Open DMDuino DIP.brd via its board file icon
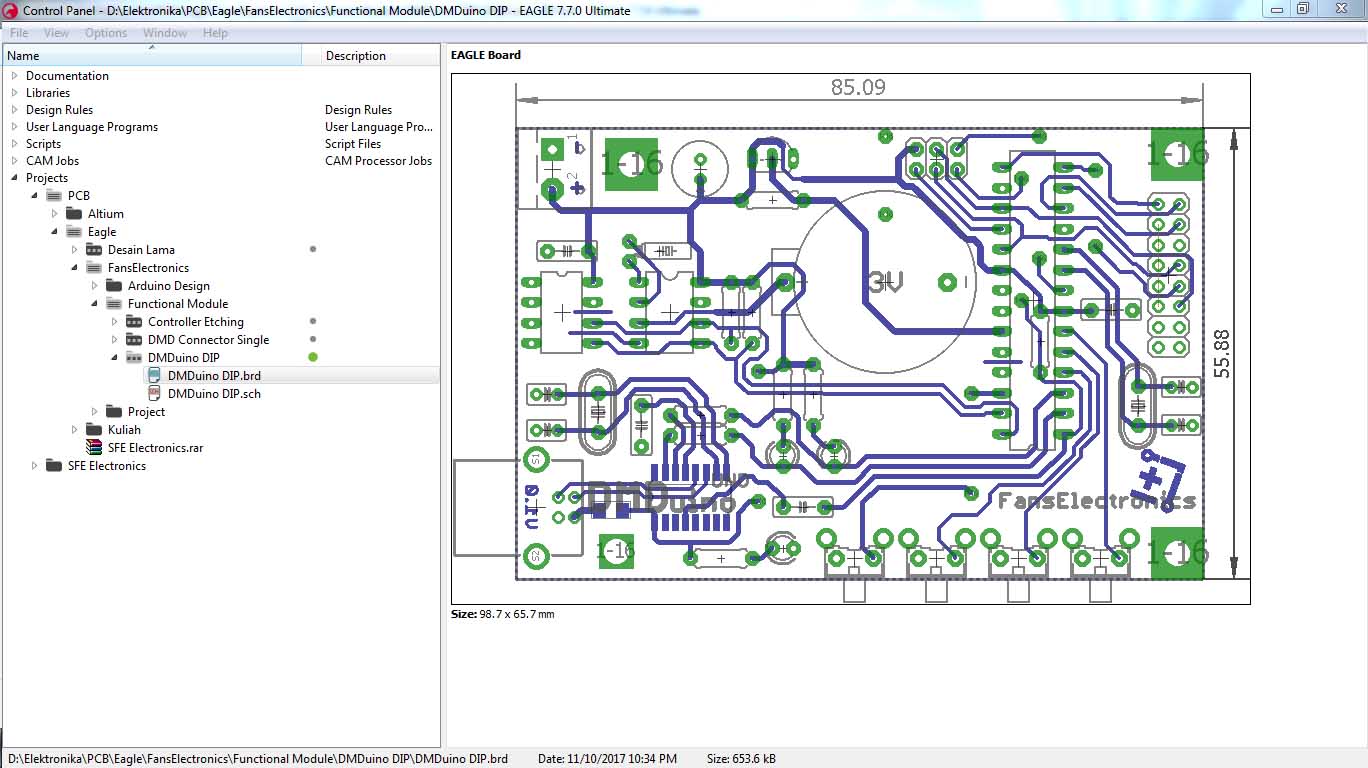Viewport: 1368px width, 768px height. pos(155,375)
